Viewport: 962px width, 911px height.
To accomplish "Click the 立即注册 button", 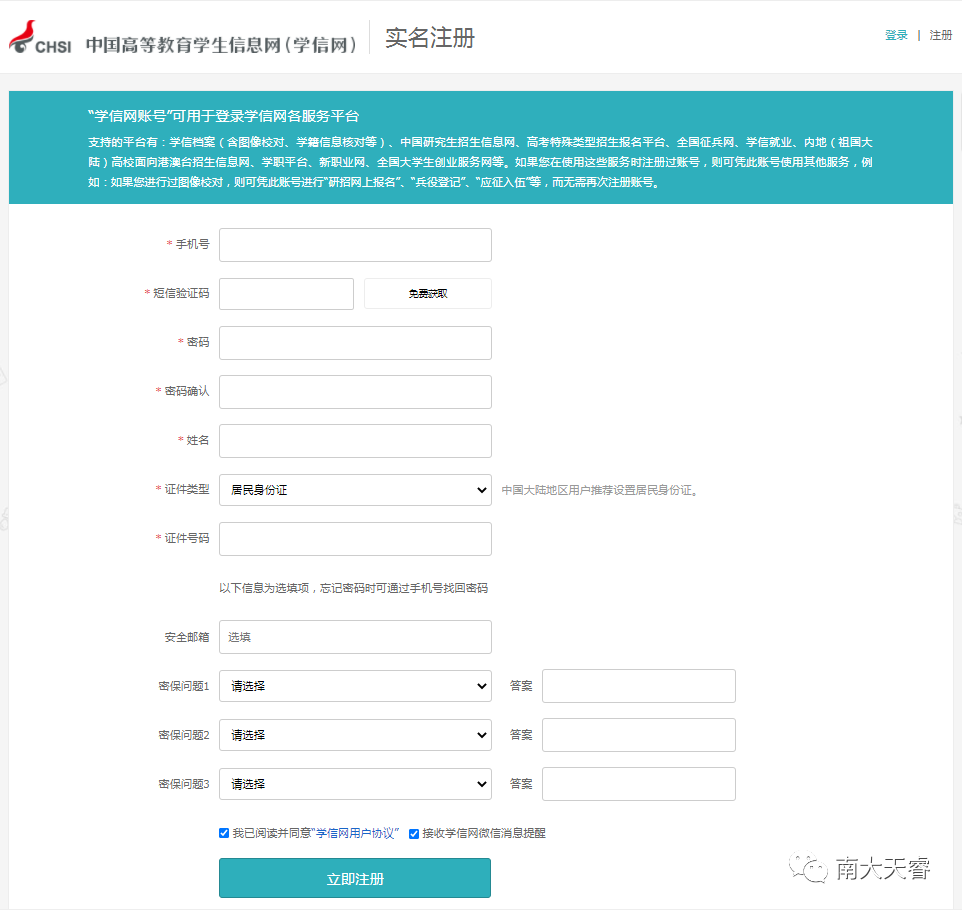I will tap(355, 878).
